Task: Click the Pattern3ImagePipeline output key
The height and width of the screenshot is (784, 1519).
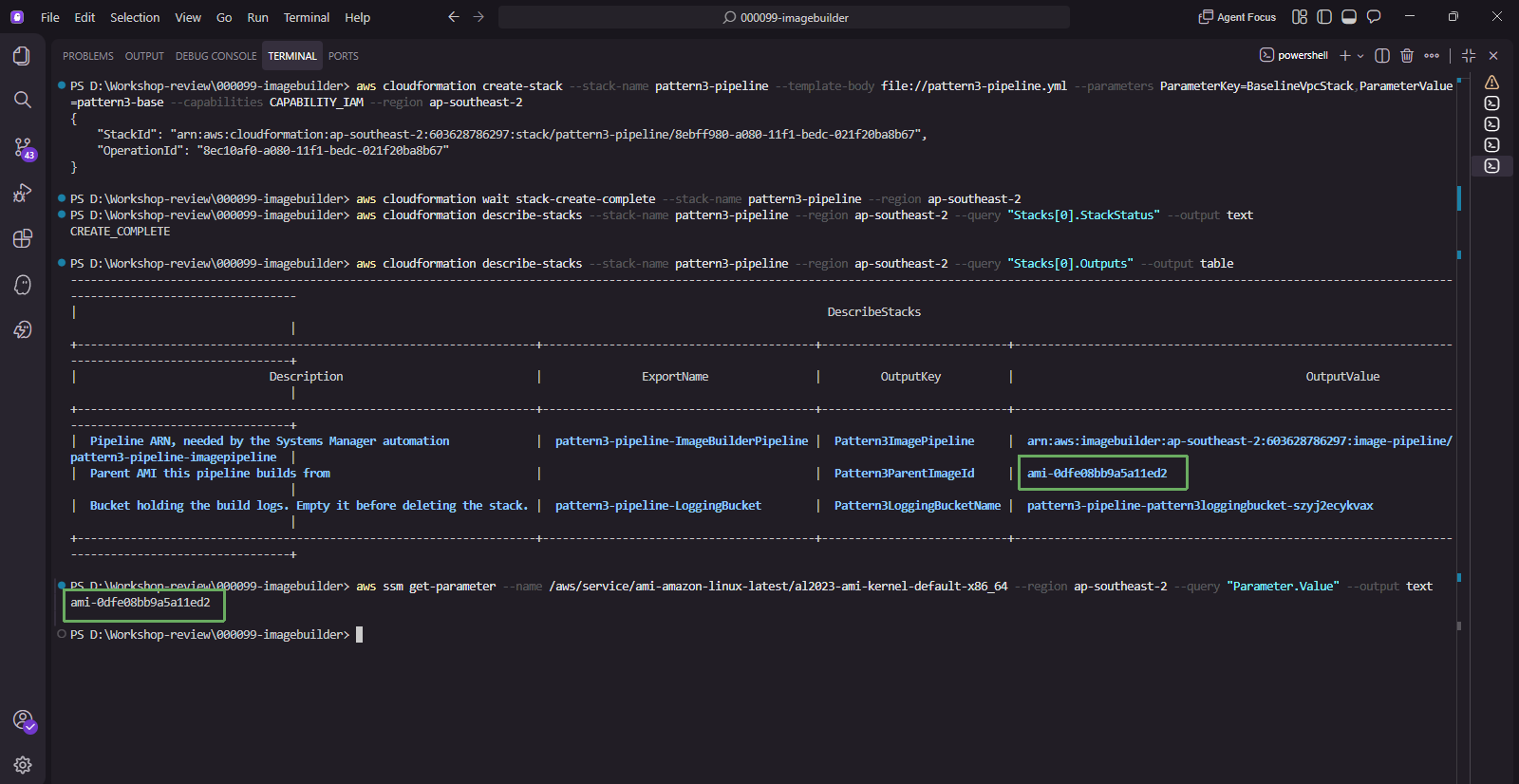Action: [904, 441]
